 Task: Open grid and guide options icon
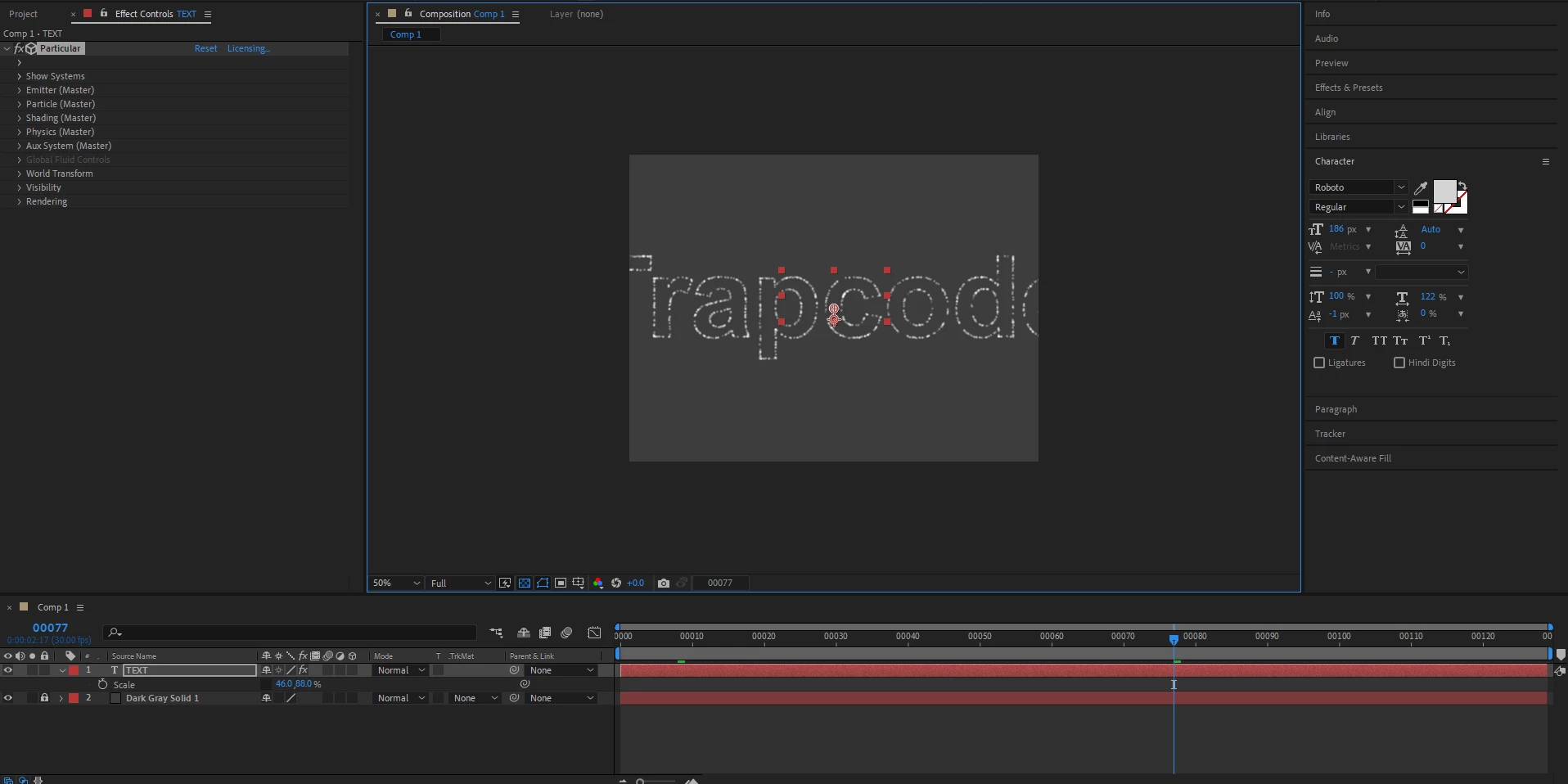[x=579, y=583]
